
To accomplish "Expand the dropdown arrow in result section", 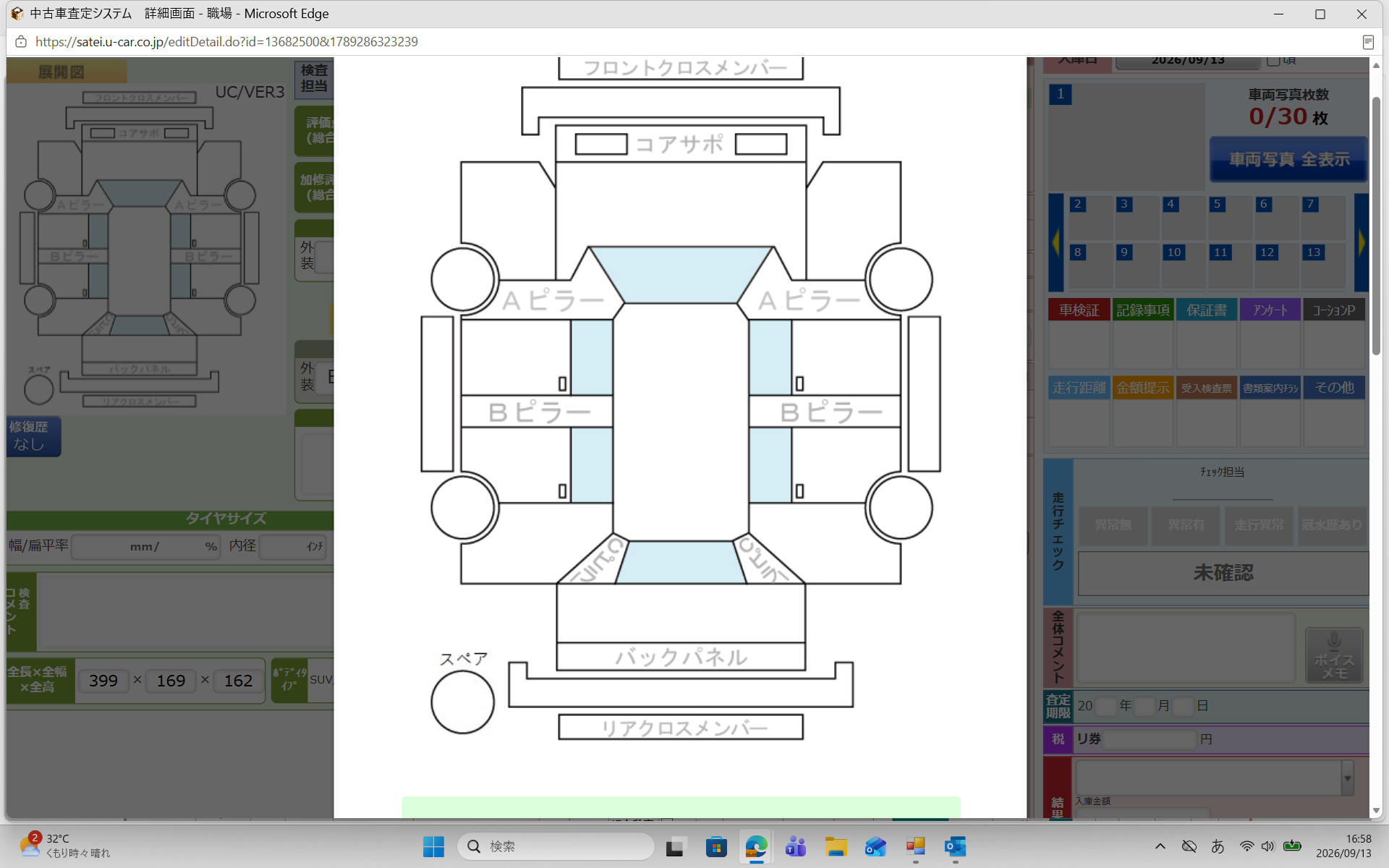I will [1347, 778].
